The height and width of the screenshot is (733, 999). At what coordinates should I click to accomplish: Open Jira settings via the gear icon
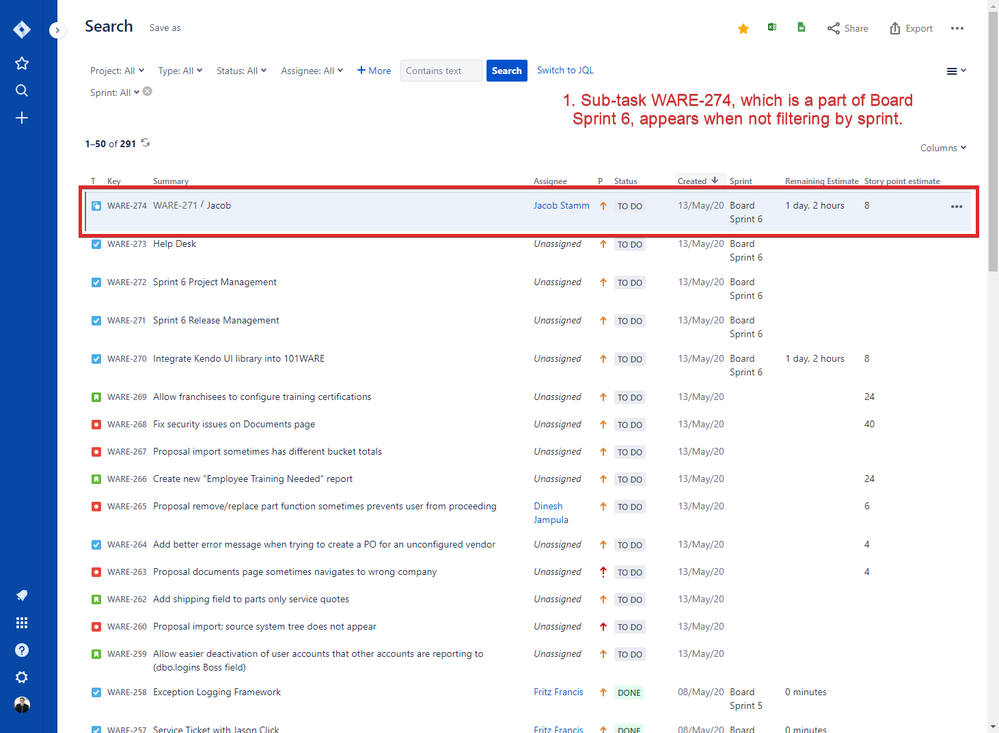pos(21,677)
